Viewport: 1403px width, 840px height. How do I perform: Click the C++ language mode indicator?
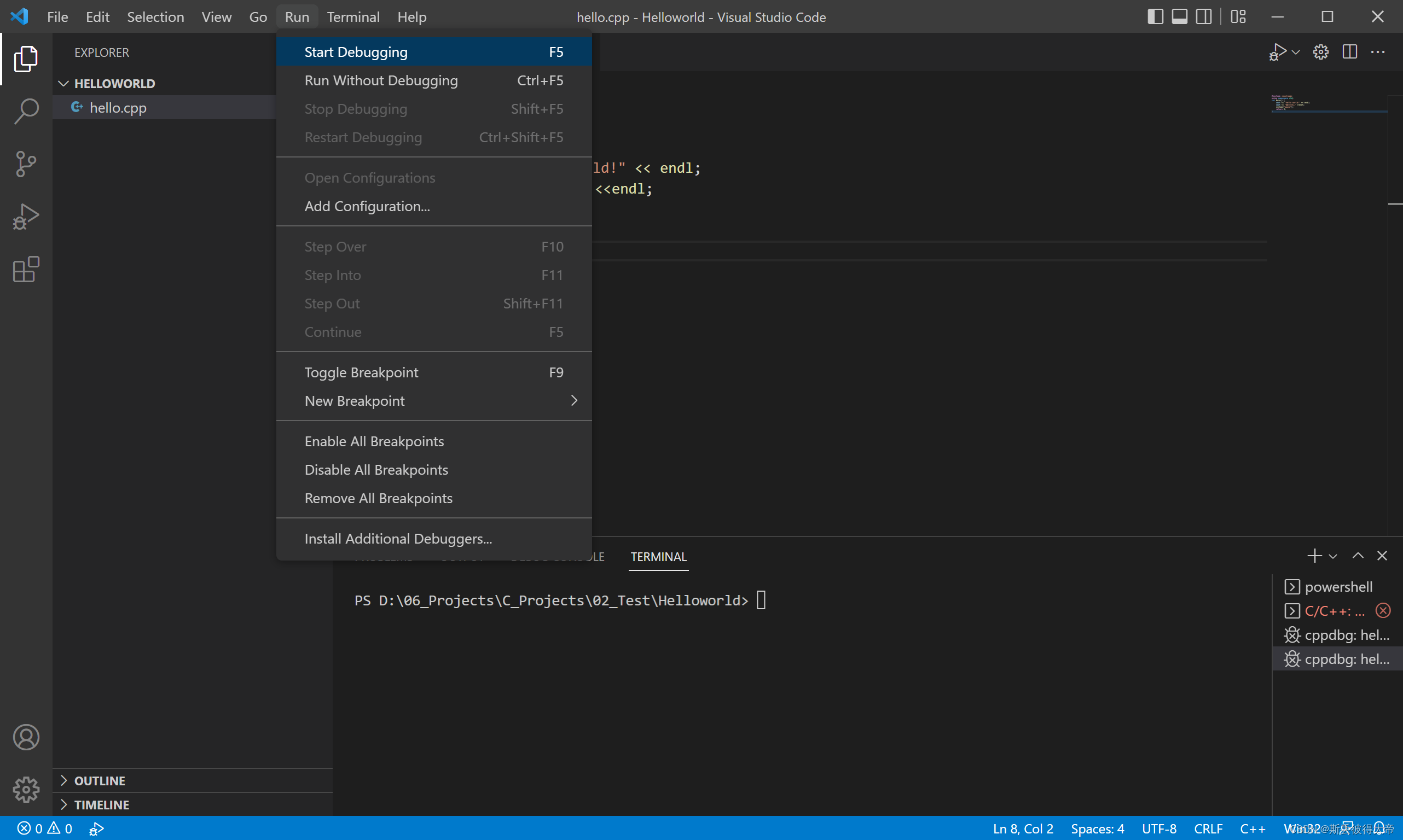1252,829
